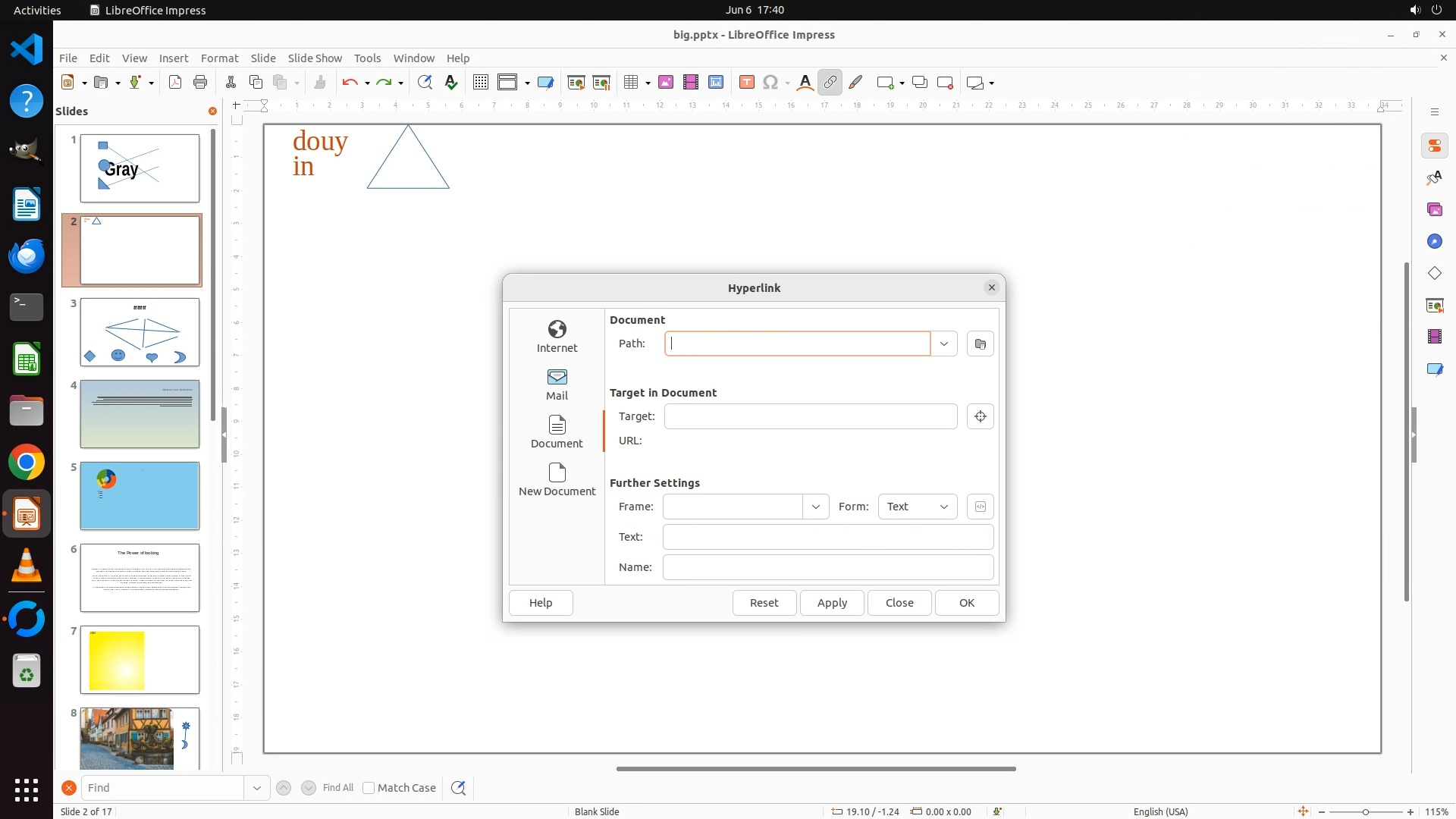The height and width of the screenshot is (819, 1456).
Task: Click the Export as PDF toolbar icon
Action: [x=175, y=83]
